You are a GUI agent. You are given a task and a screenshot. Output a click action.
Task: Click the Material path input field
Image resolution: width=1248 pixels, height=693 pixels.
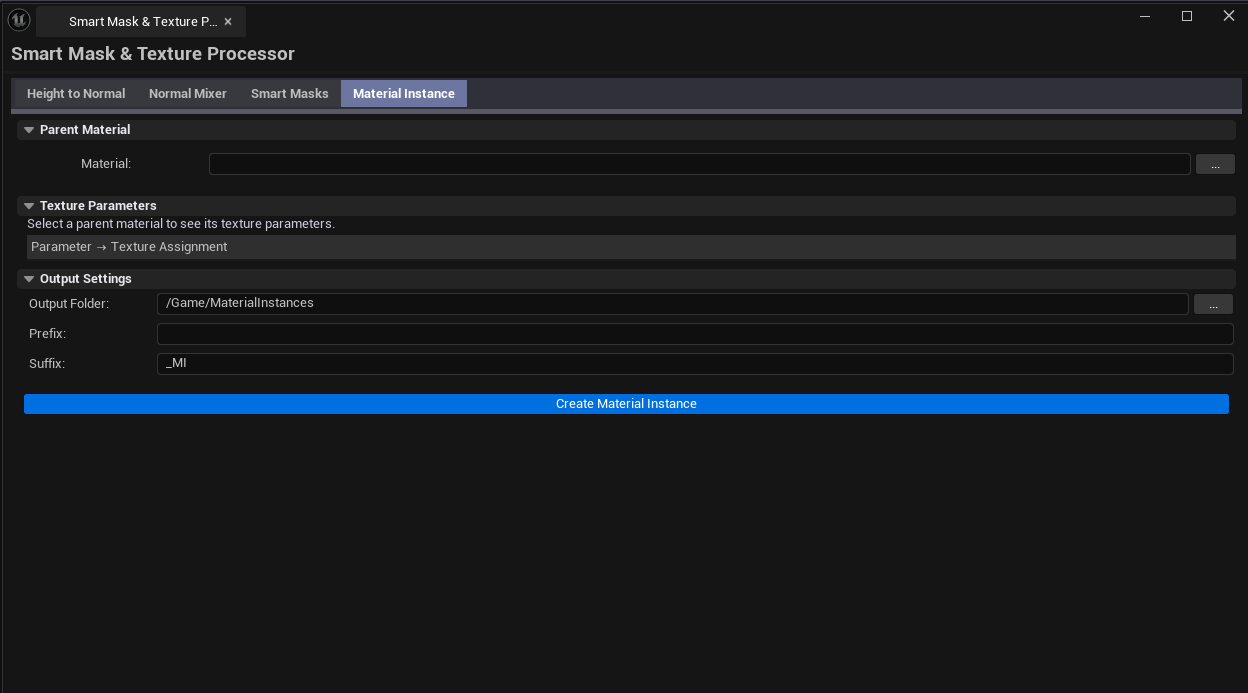[x=700, y=164]
